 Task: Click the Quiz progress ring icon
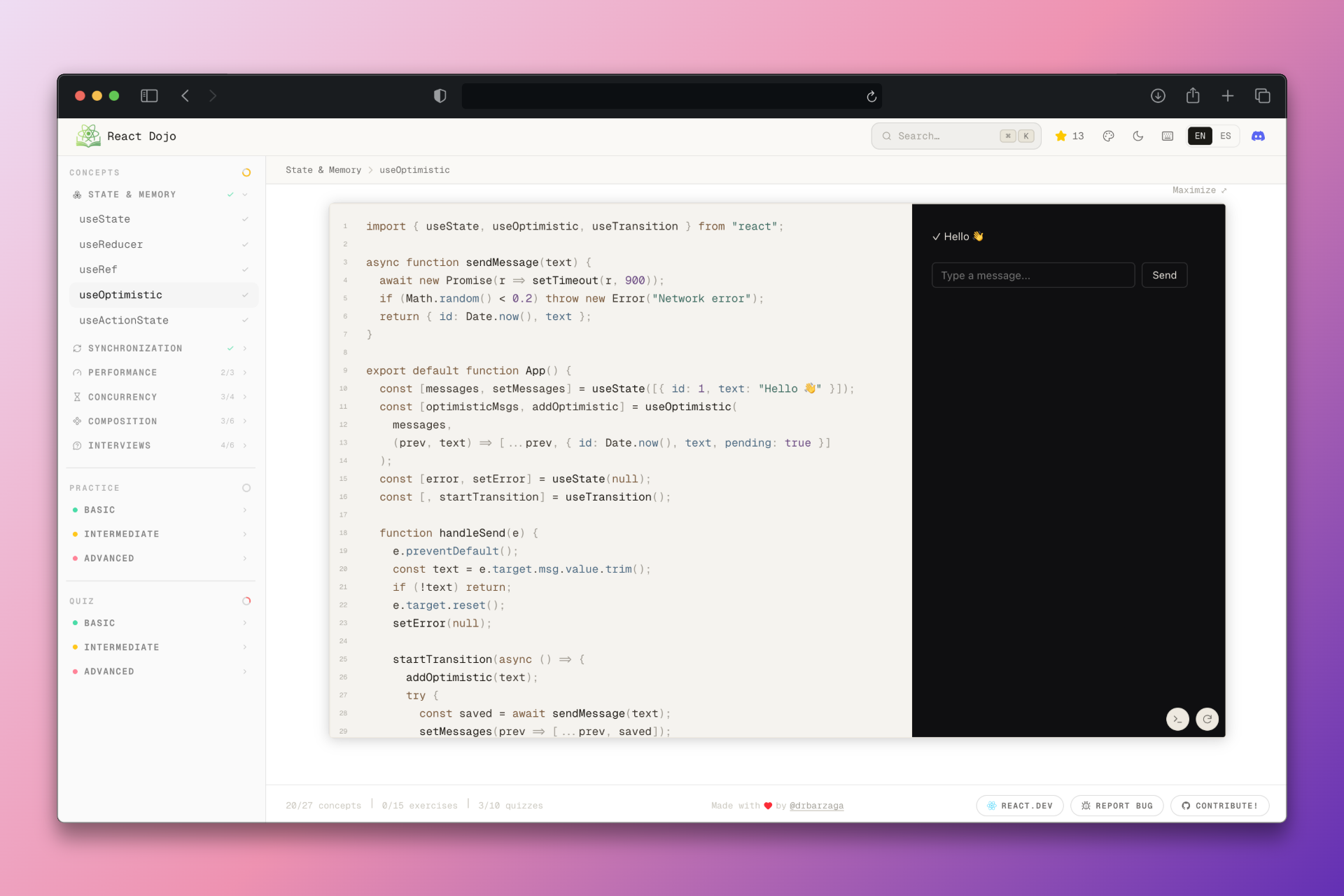(x=246, y=601)
